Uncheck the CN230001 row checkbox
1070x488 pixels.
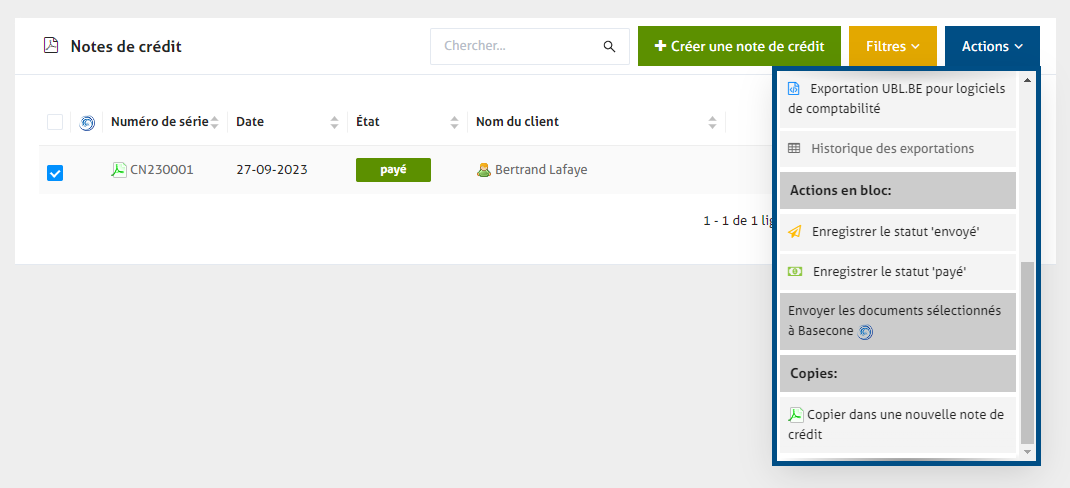pos(55,173)
